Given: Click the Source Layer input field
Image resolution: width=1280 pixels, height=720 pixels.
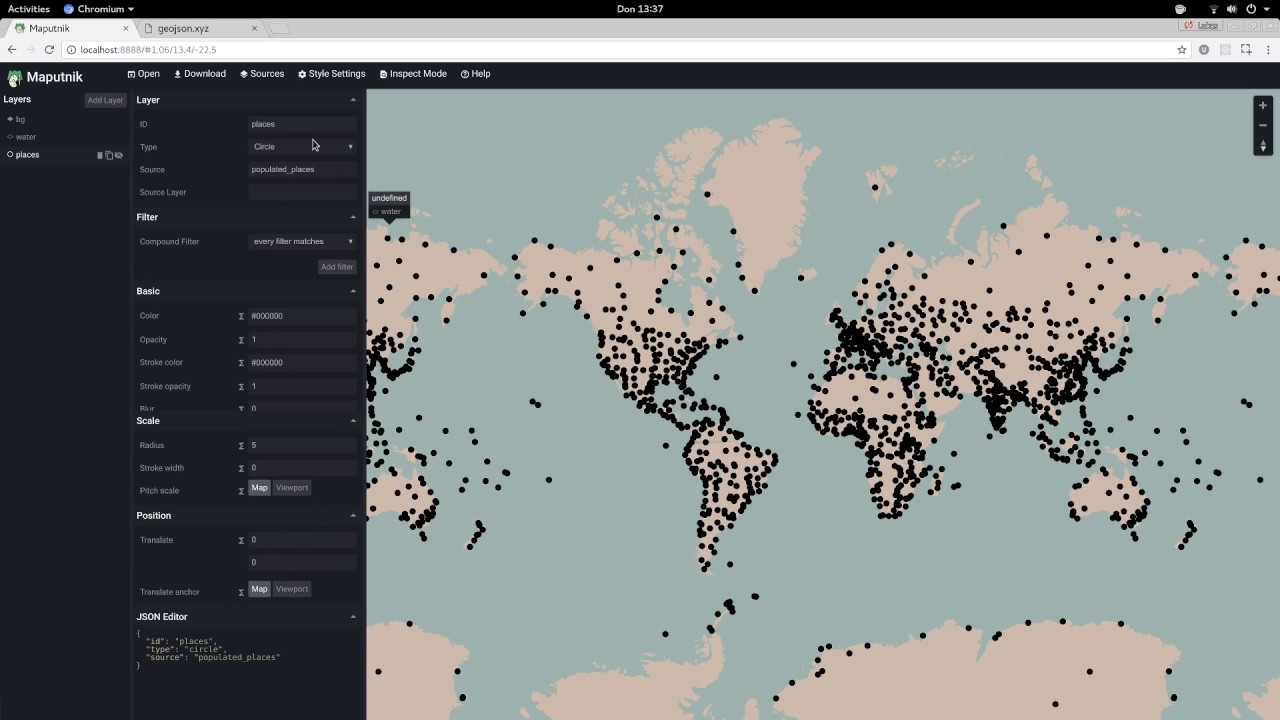Looking at the screenshot, I should 302,192.
